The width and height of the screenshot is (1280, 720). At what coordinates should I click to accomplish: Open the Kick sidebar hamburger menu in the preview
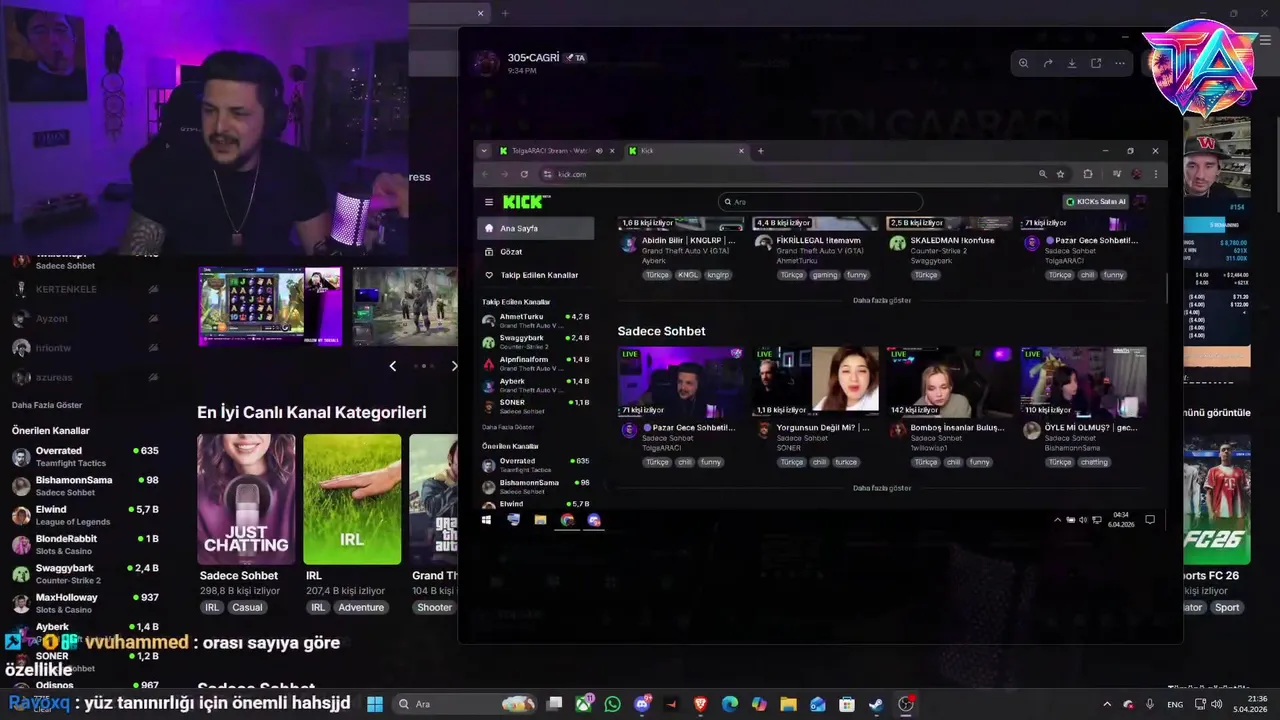coord(489,202)
